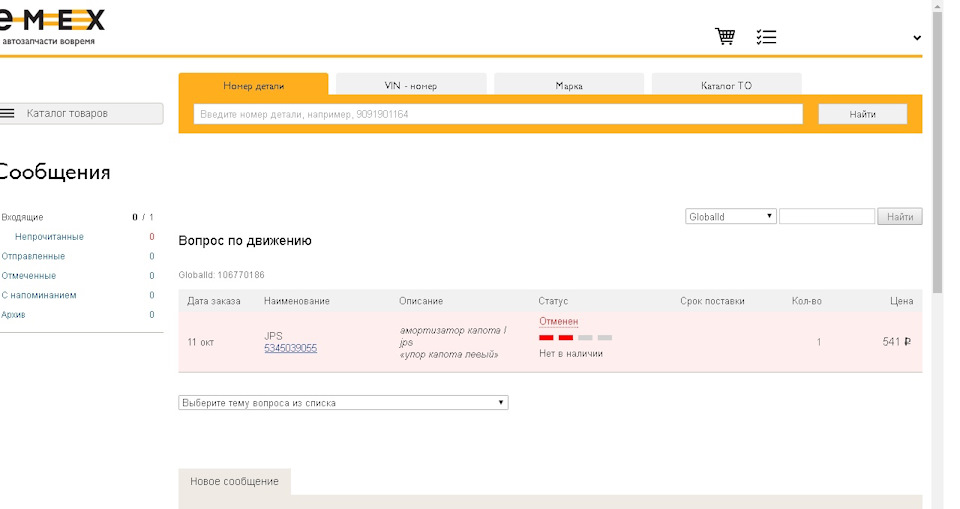
Task: Switch to the Марка tab
Action: pyautogui.click(x=569, y=86)
